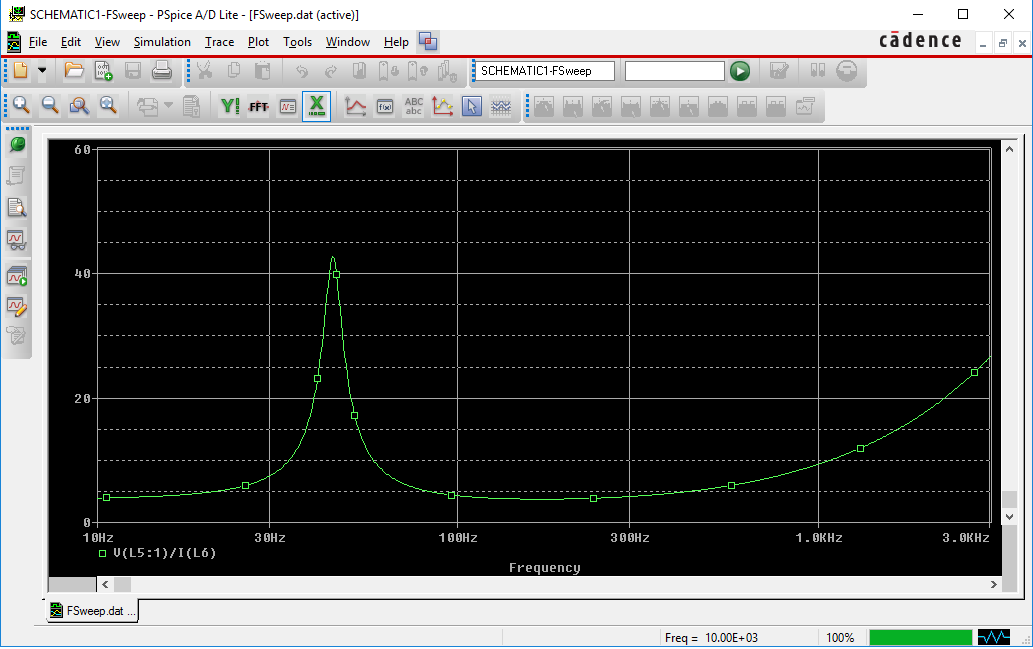Click the Text Label ABC icon

point(414,106)
